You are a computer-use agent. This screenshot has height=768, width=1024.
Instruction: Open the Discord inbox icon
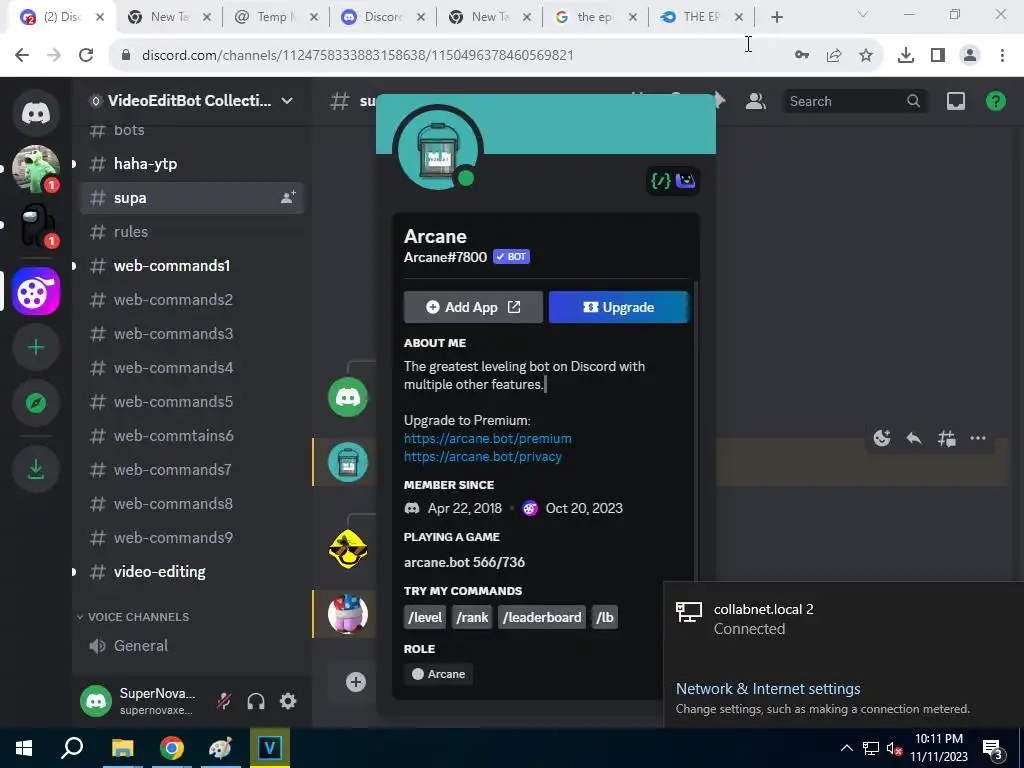tap(955, 101)
